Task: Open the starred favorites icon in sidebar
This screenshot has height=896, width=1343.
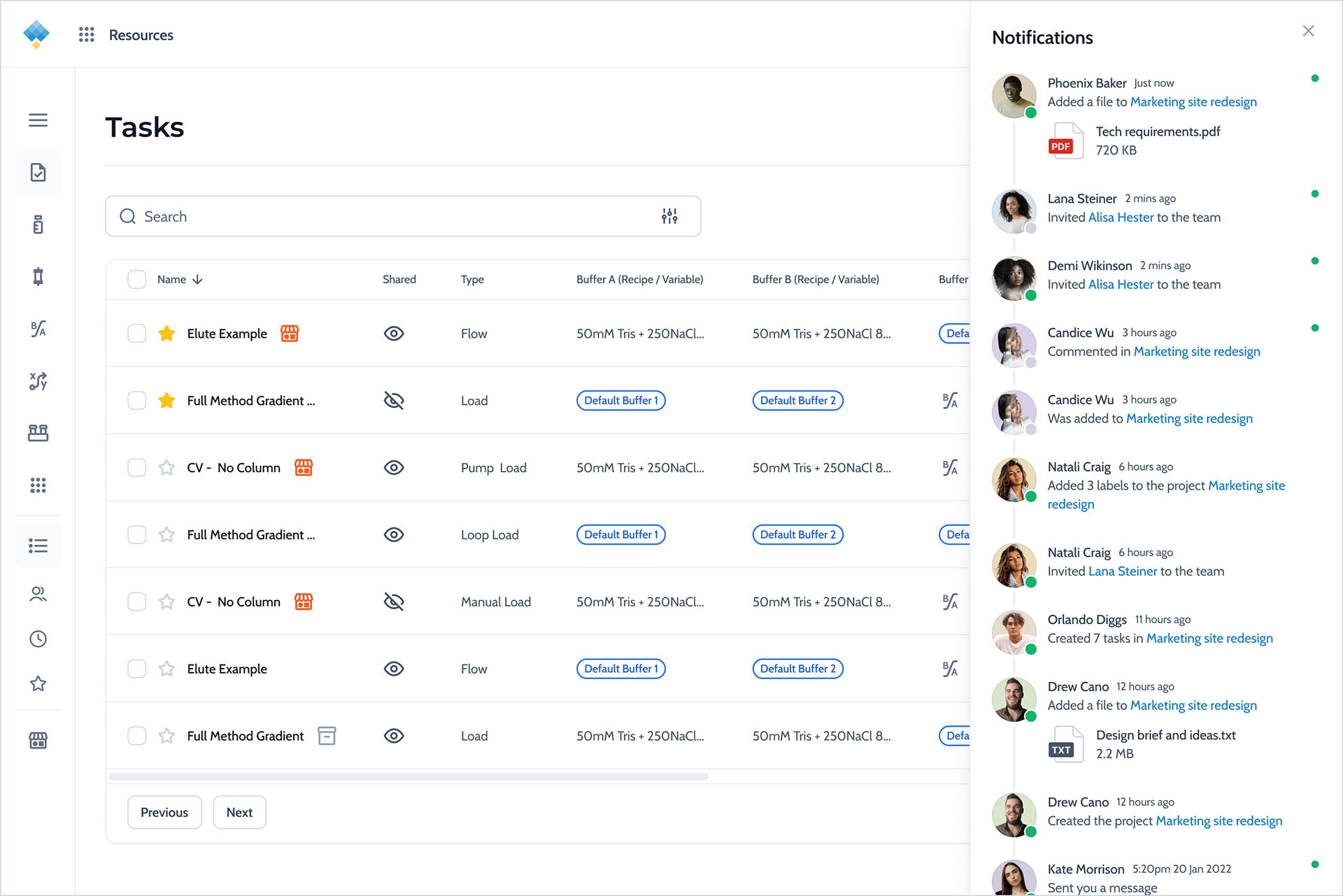Action: pyautogui.click(x=38, y=684)
